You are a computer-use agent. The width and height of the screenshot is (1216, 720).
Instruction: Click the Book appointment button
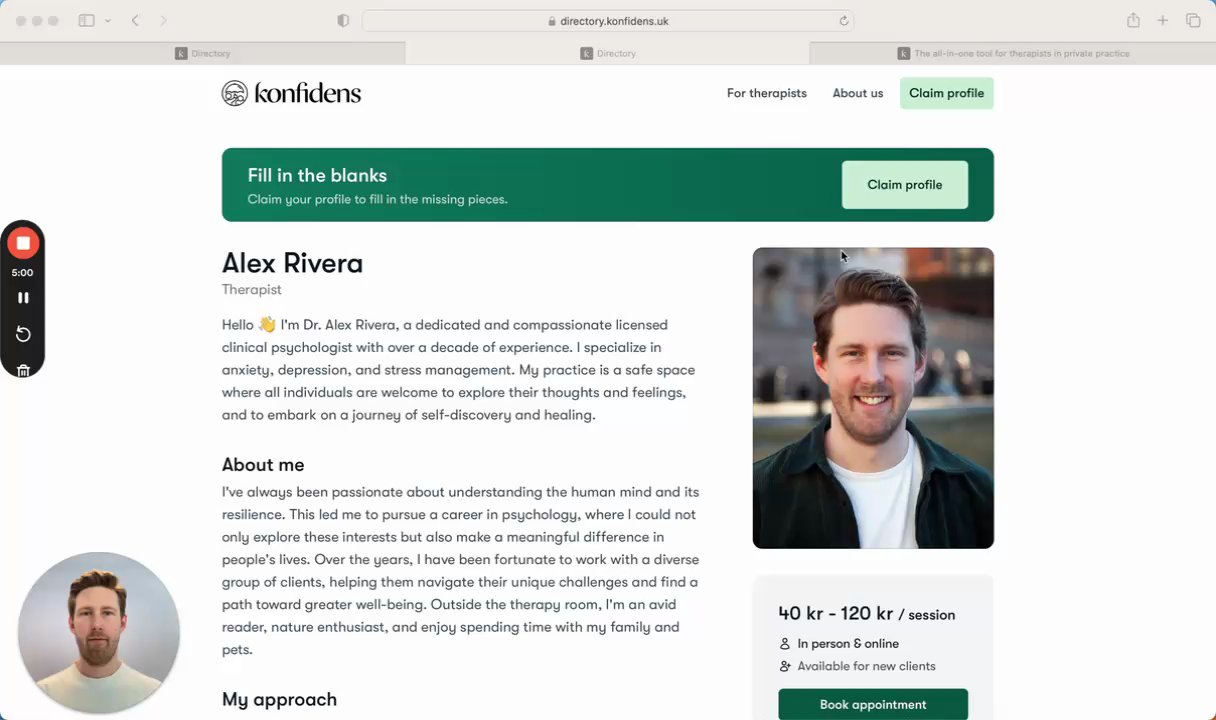[873, 704]
